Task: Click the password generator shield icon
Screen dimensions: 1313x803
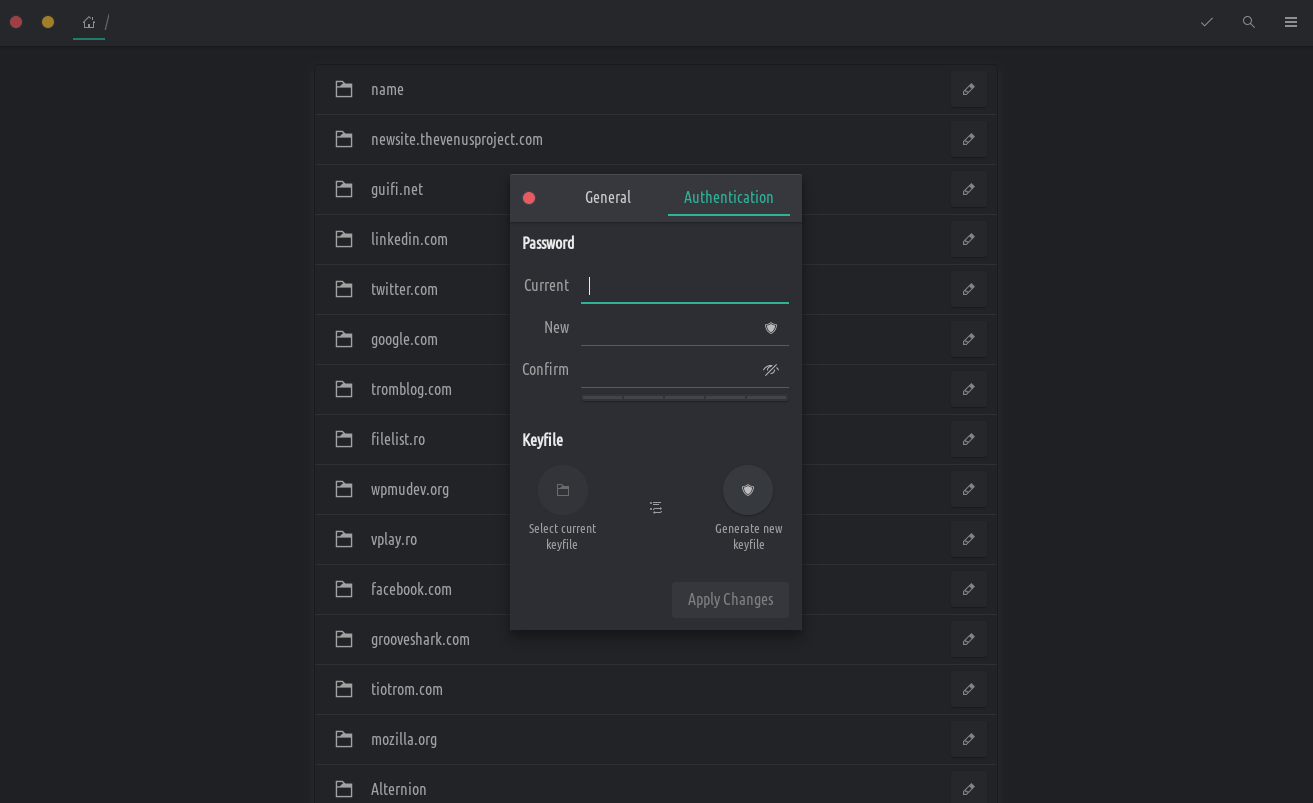Action: point(771,328)
